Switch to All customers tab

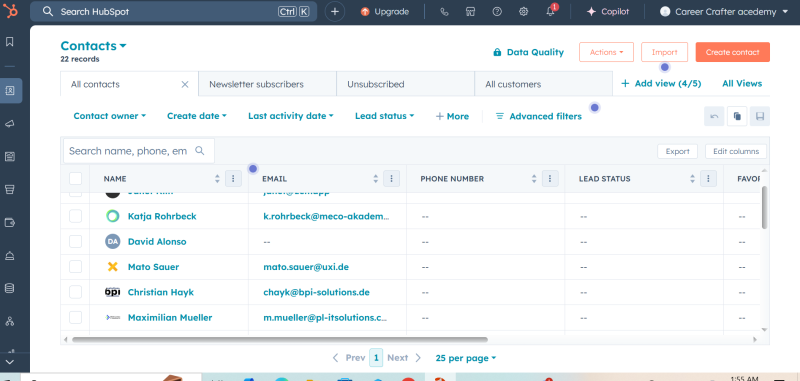pyautogui.click(x=543, y=84)
